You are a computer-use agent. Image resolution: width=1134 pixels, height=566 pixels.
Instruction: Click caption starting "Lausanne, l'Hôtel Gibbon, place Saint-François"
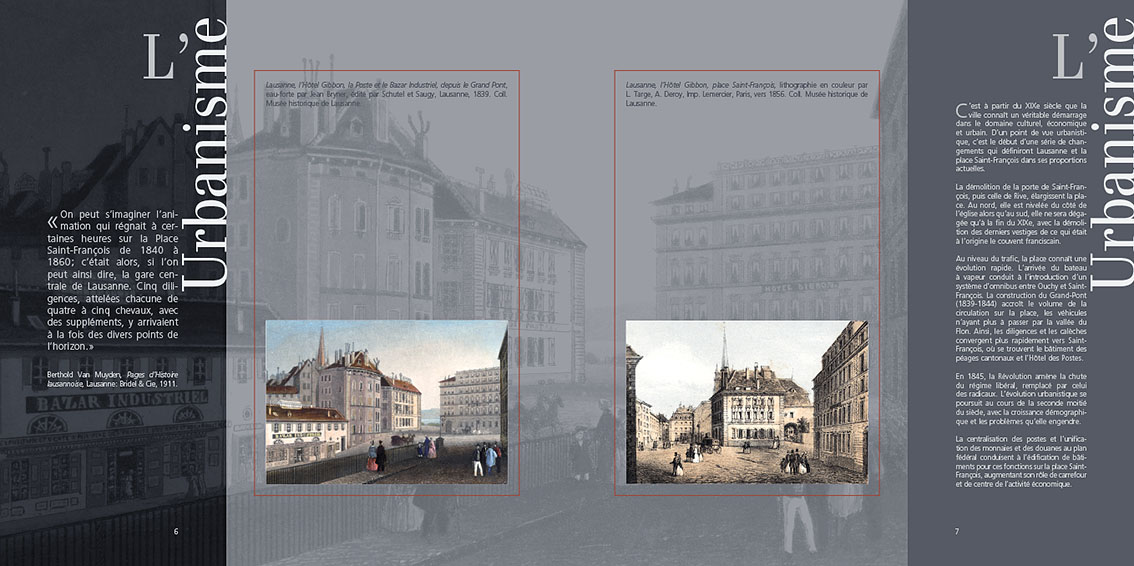pyautogui.click(x=747, y=94)
